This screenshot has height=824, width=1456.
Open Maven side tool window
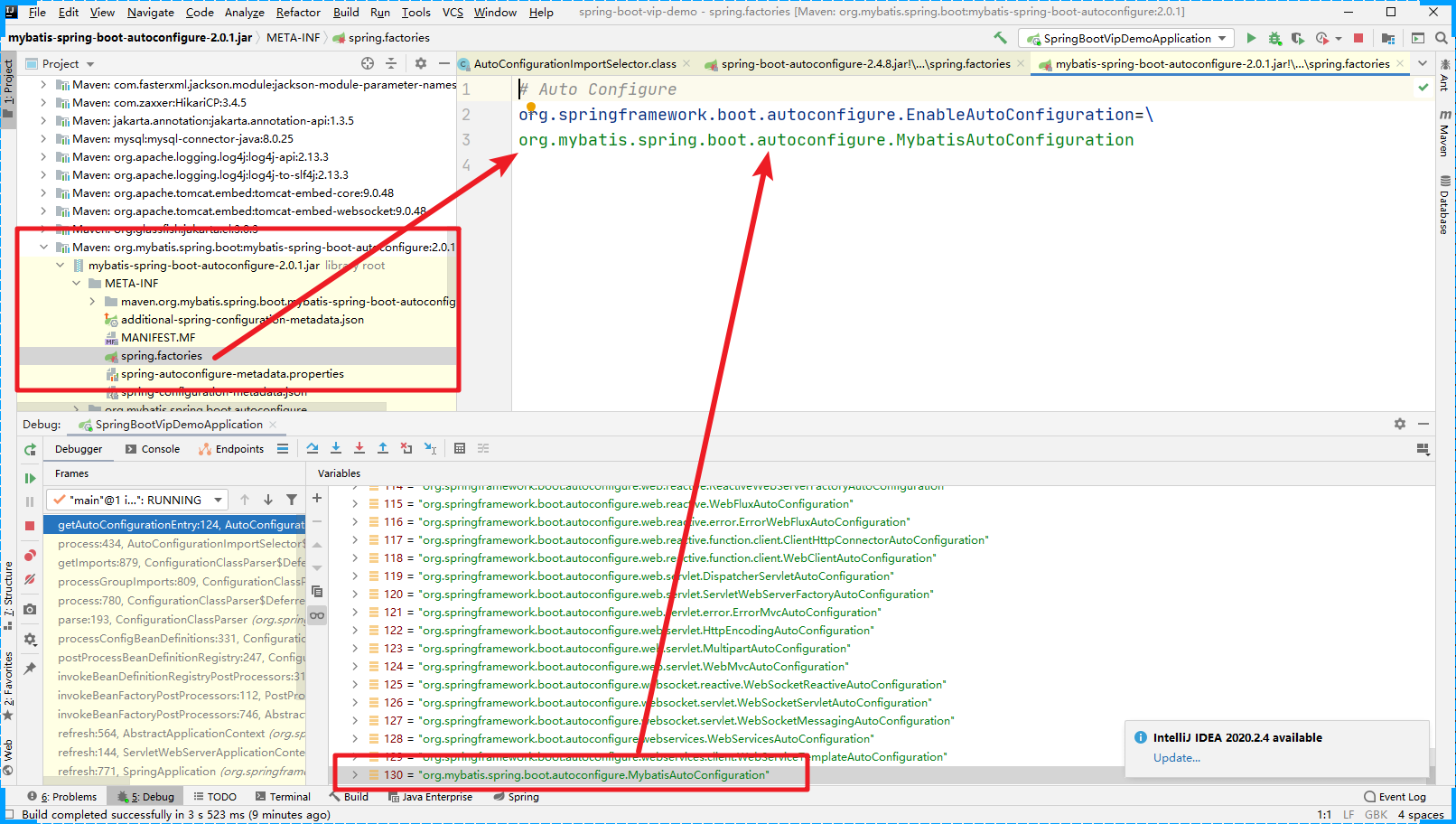pos(1444,133)
